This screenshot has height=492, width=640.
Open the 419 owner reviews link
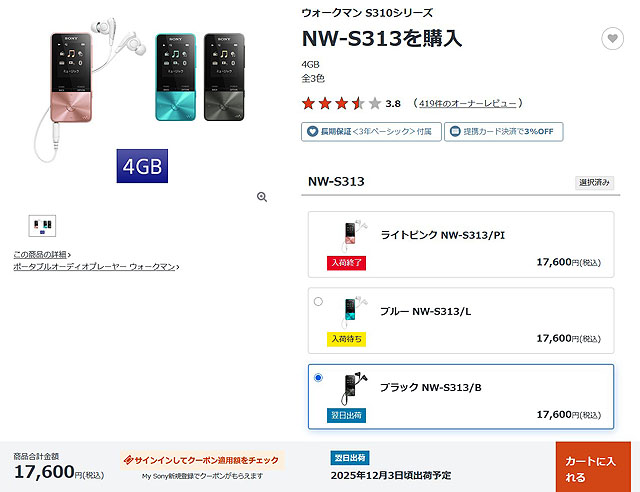[467, 103]
